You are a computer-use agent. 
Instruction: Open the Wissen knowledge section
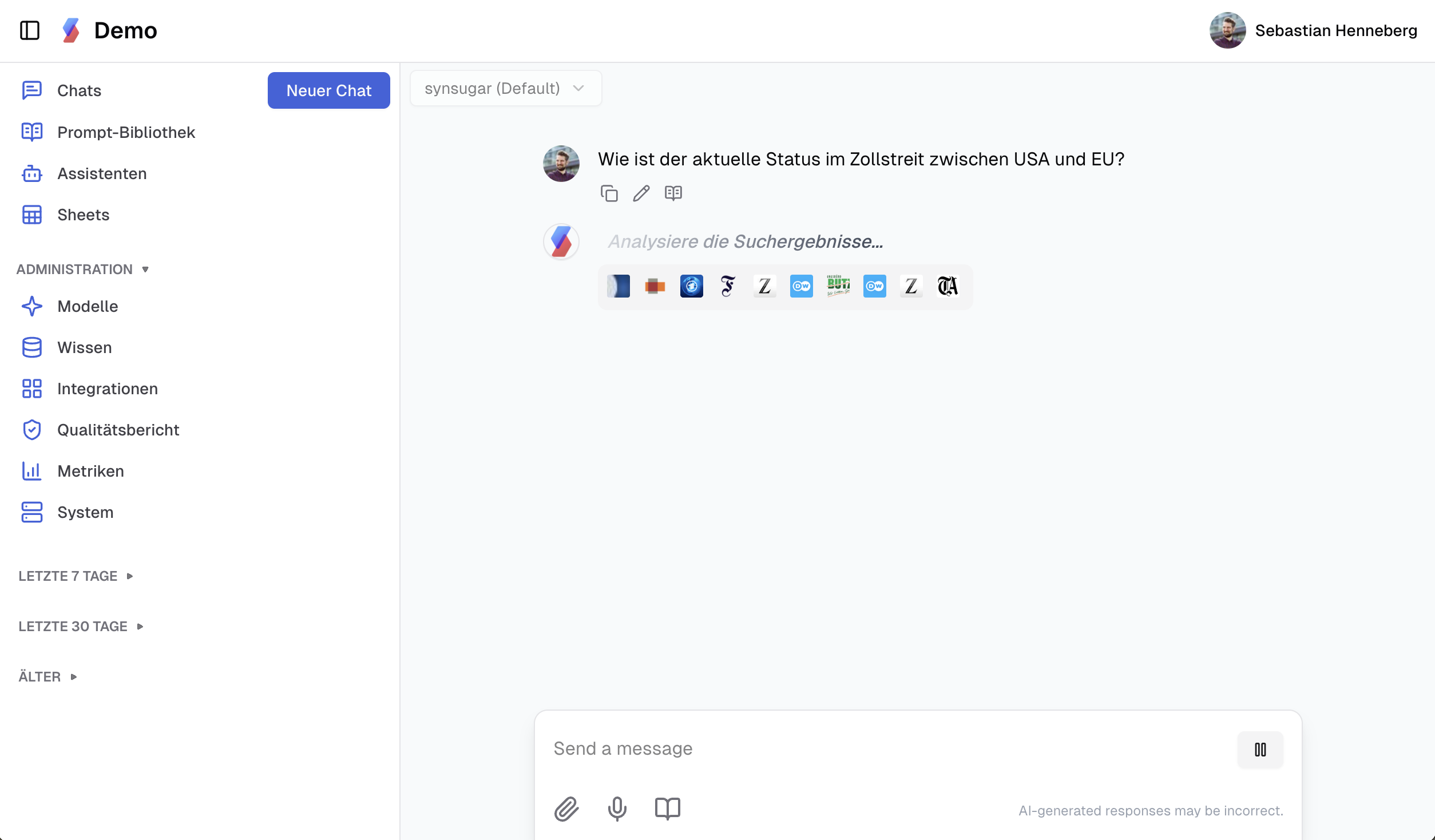tap(84, 347)
